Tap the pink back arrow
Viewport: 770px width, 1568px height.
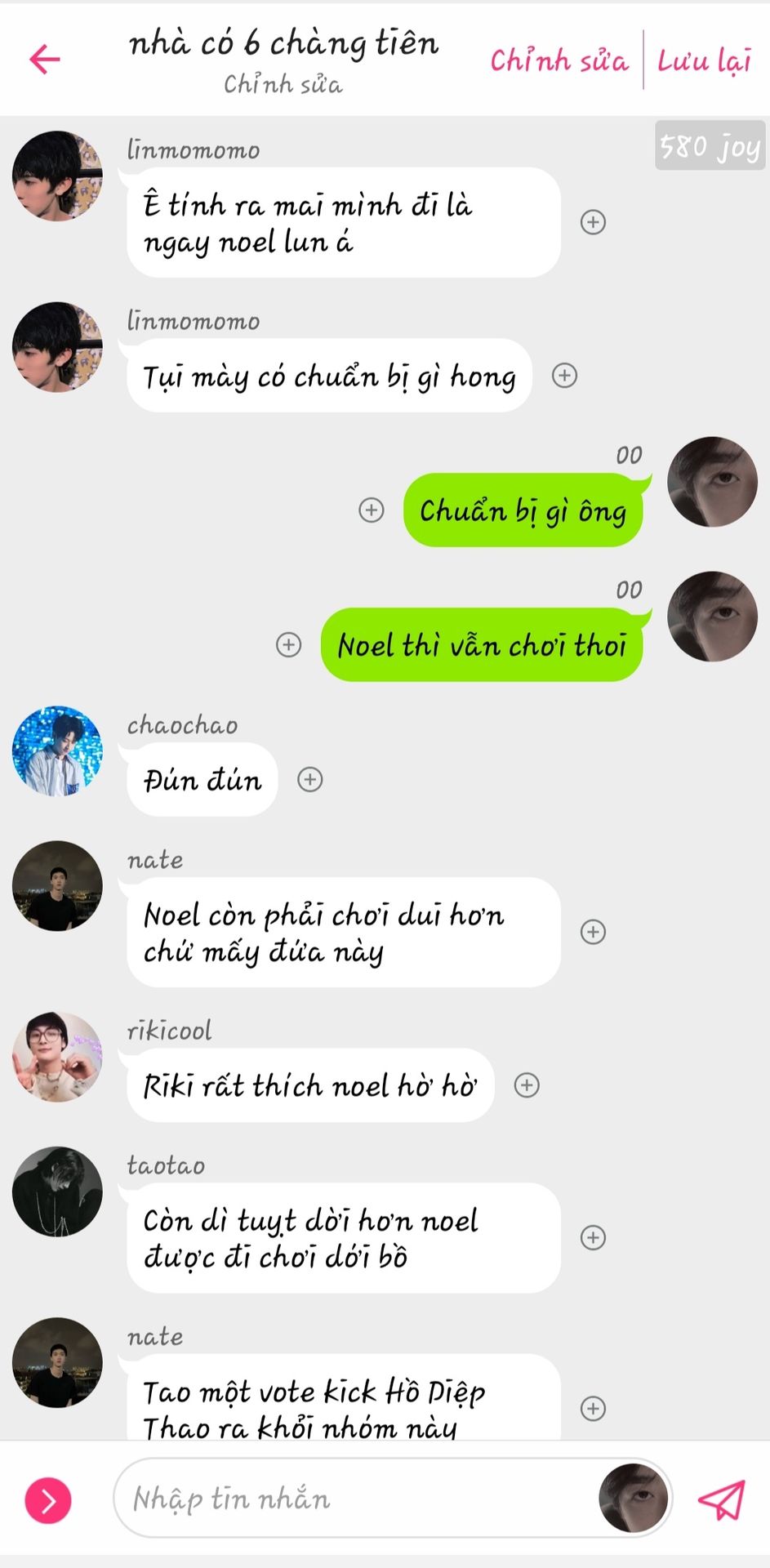point(45,59)
